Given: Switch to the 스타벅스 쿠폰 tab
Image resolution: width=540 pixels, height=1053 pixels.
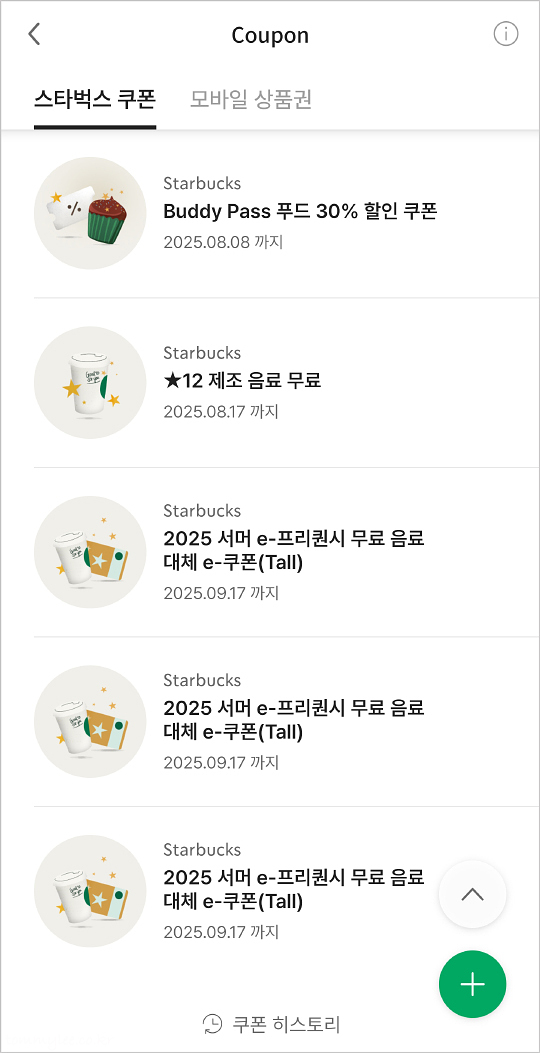Looking at the screenshot, I should tap(95, 99).
